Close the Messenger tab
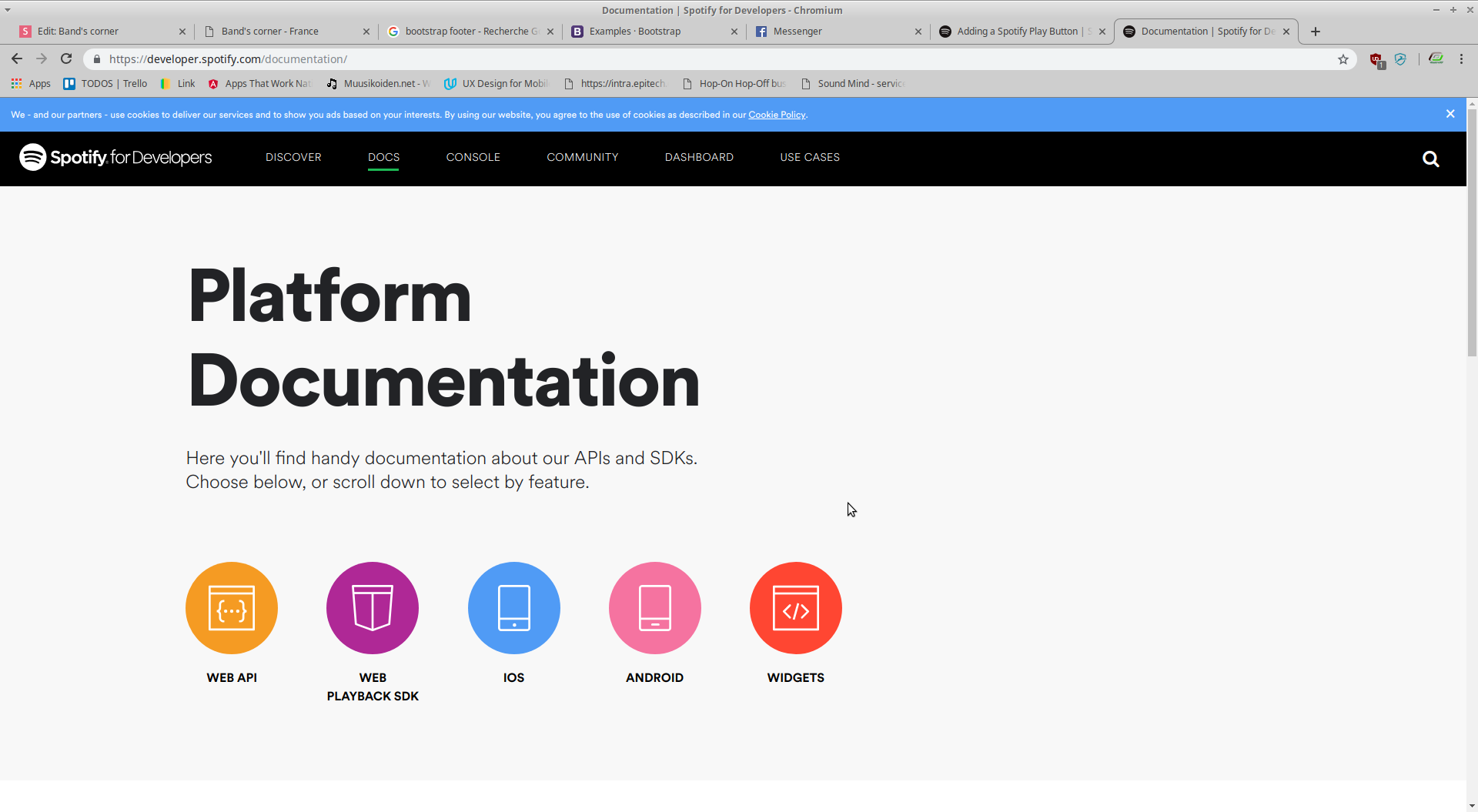The image size is (1478, 812). (918, 32)
